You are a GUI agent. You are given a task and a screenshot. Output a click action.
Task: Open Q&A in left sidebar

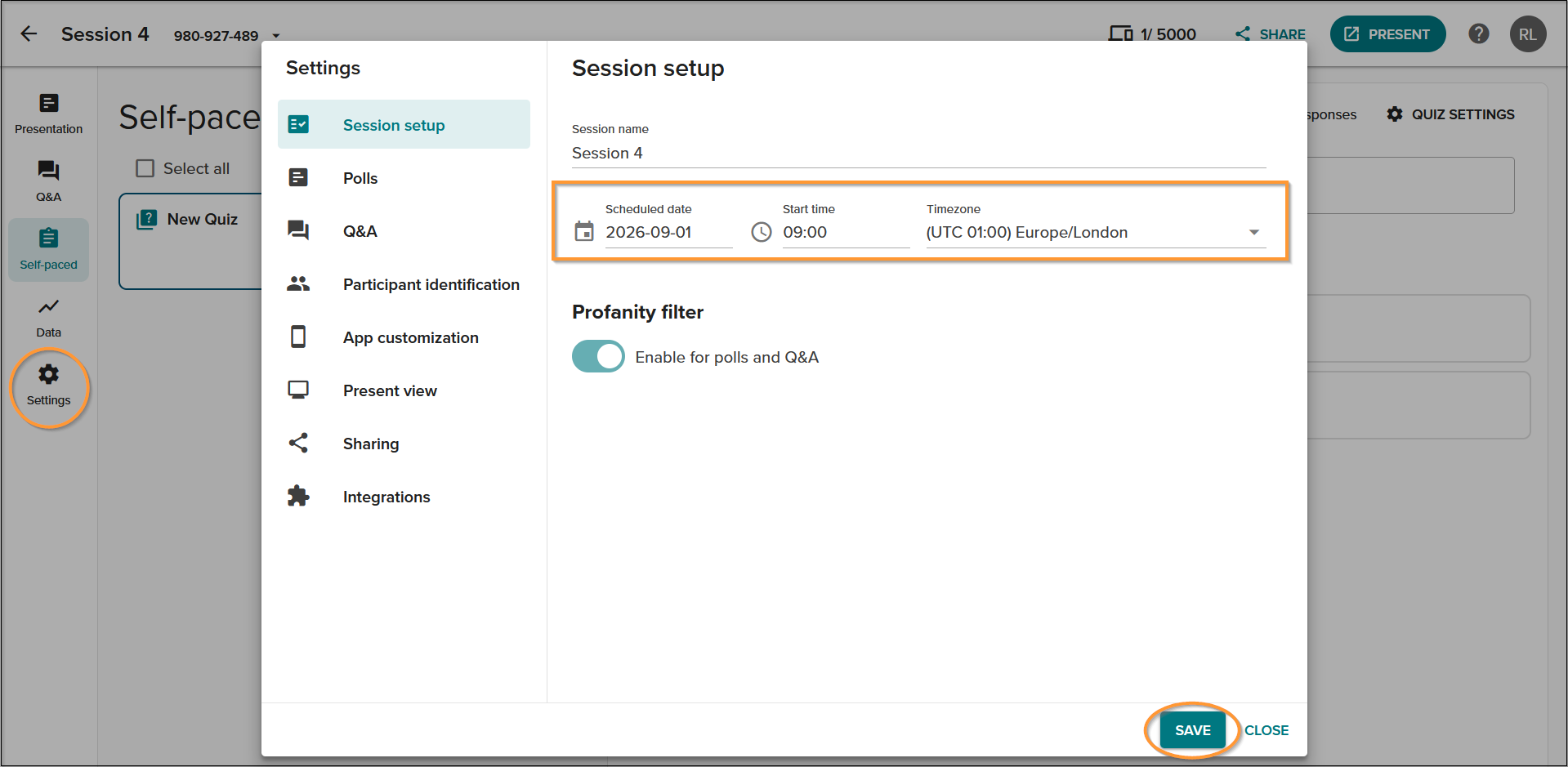(49, 181)
